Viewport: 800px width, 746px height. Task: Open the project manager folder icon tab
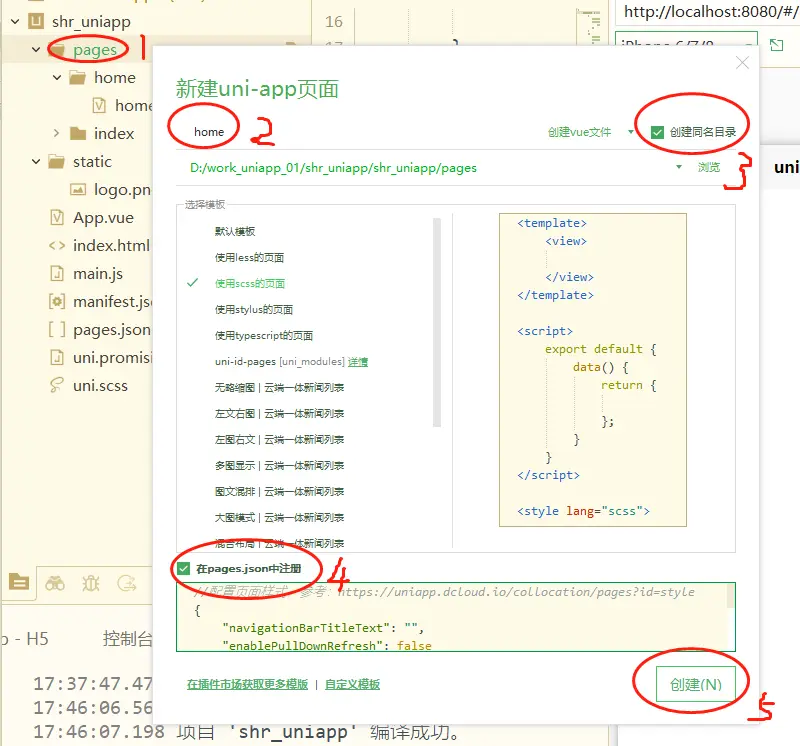pyautogui.click(x=19, y=582)
